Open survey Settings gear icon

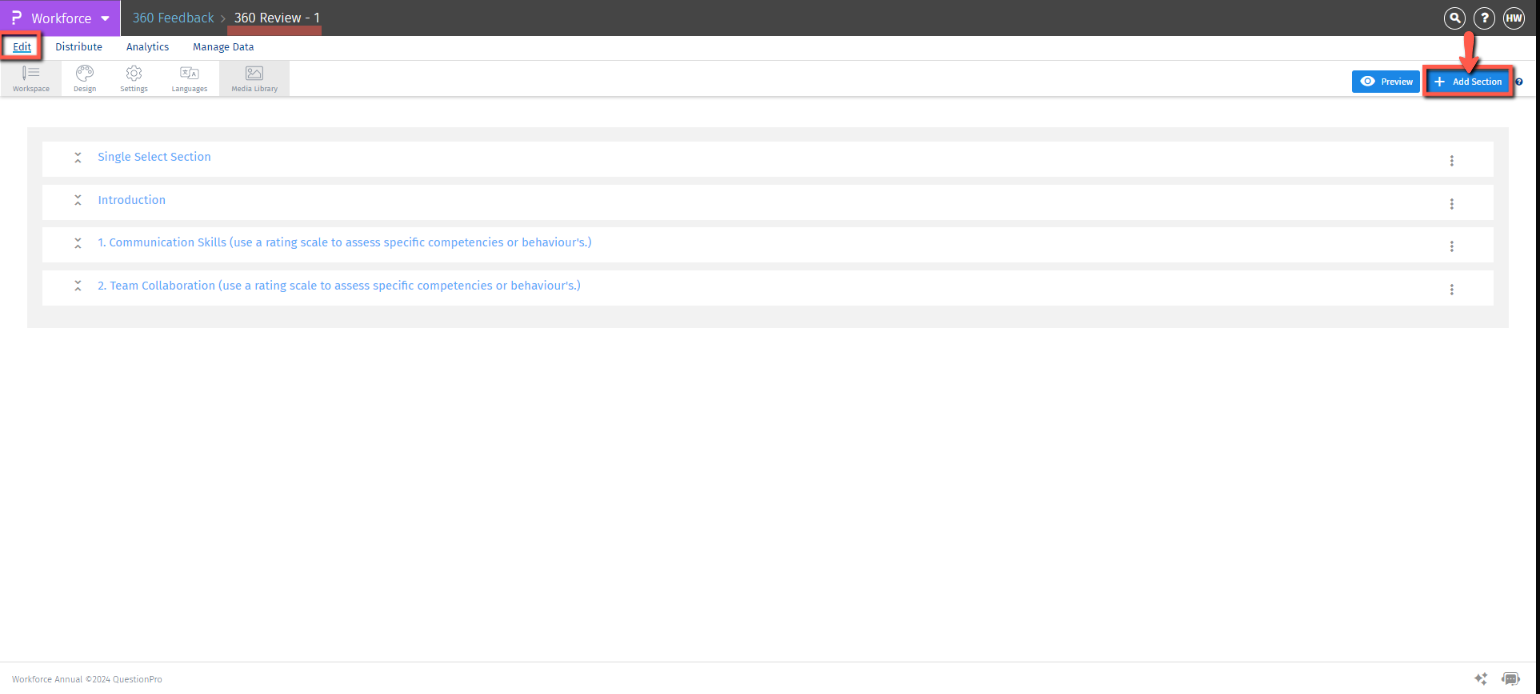pyautogui.click(x=133, y=77)
